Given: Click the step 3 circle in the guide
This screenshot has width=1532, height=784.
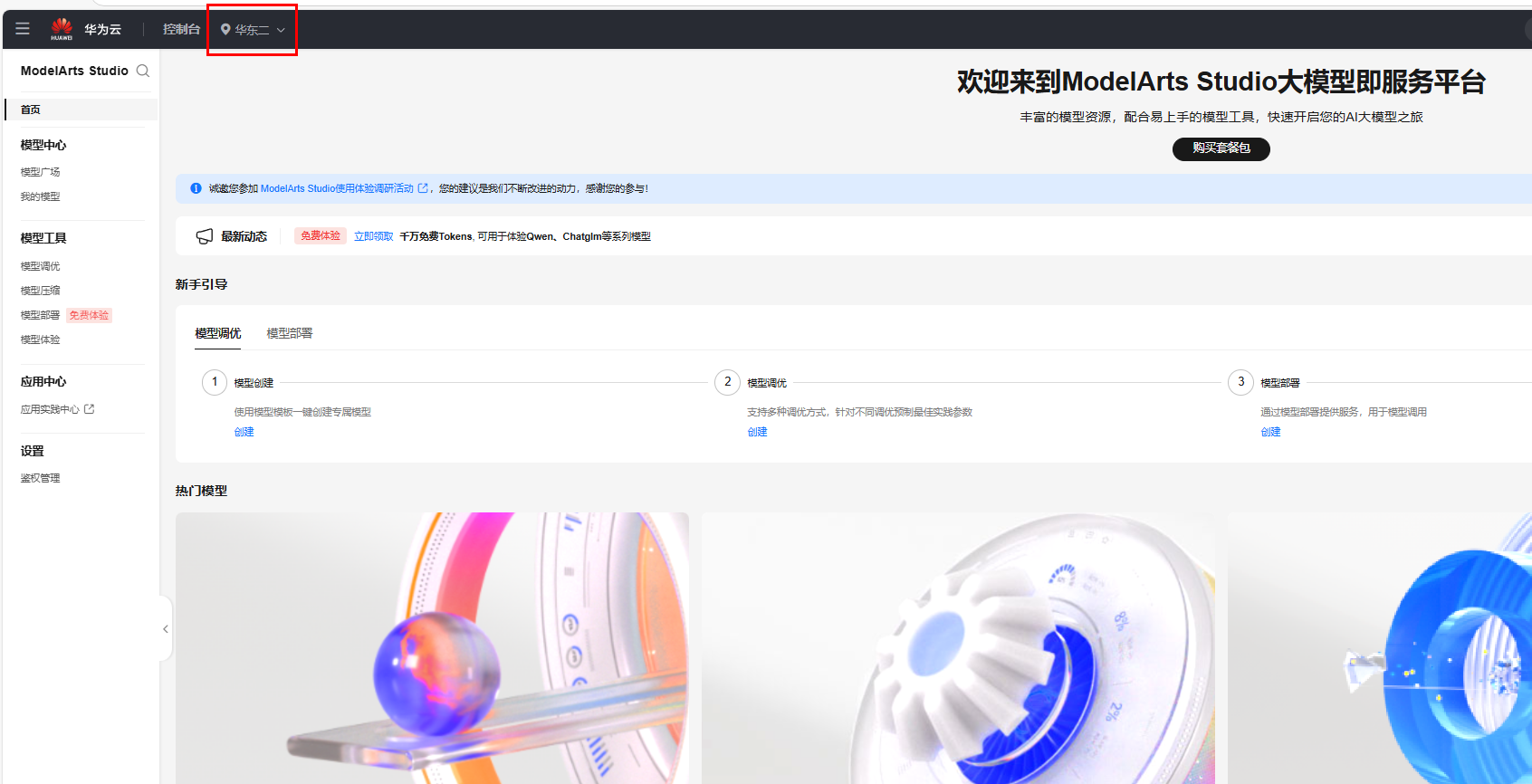Looking at the screenshot, I should (x=1241, y=382).
